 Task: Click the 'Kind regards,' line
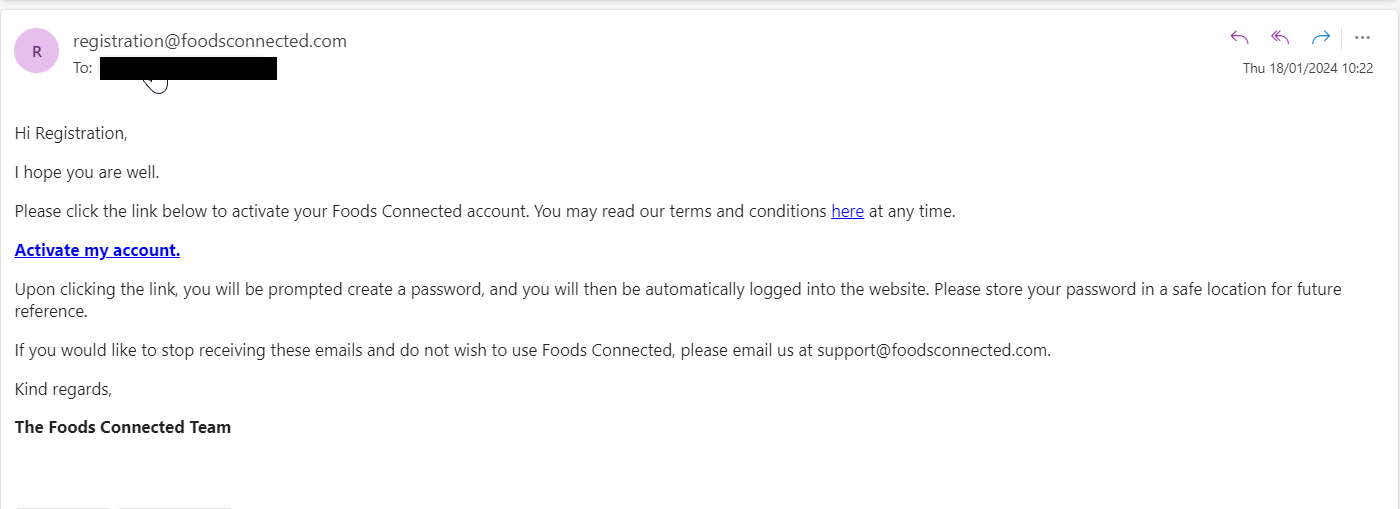63,389
